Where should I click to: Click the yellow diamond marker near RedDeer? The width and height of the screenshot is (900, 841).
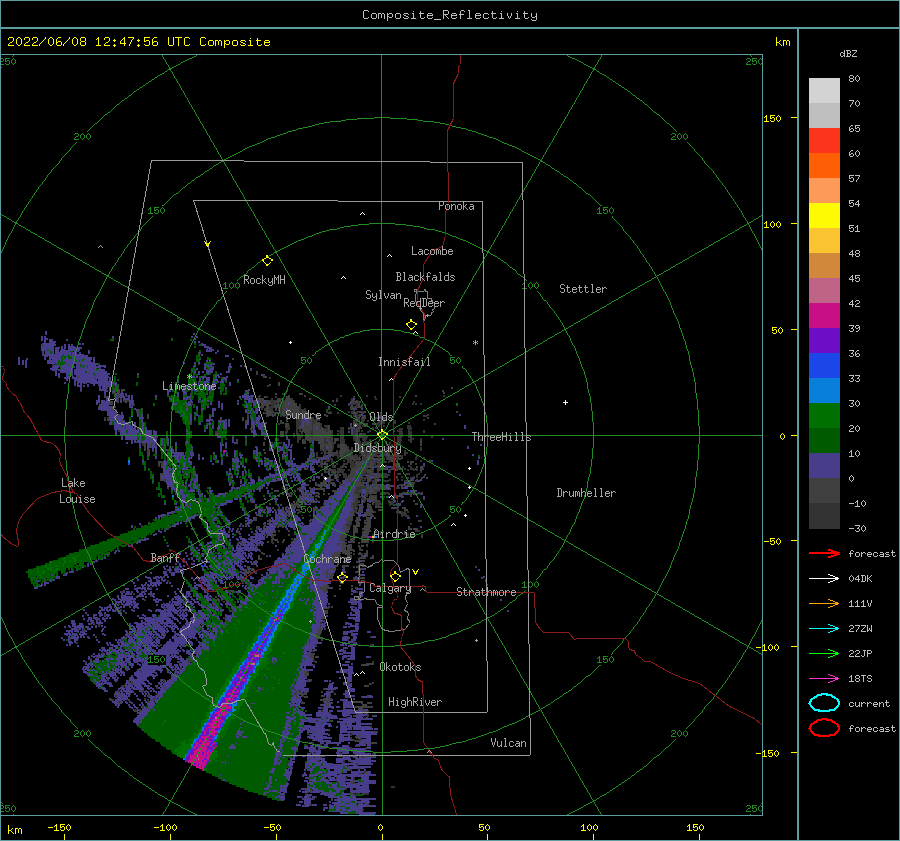(x=412, y=325)
